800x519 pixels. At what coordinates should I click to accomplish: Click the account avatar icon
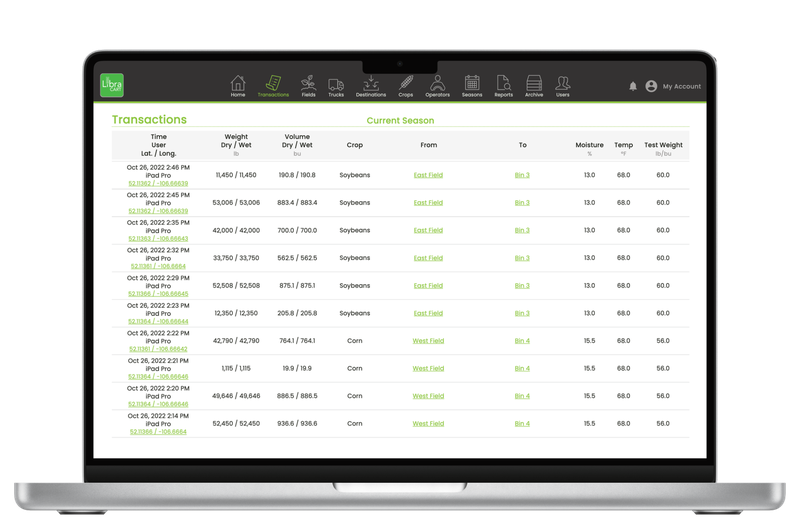(651, 86)
